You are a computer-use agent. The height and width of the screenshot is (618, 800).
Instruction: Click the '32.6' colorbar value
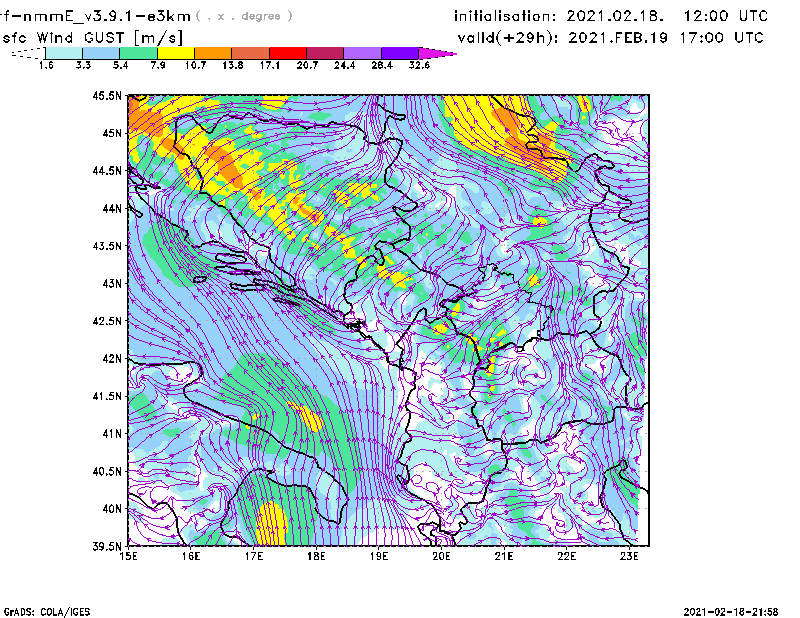[419, 65]
